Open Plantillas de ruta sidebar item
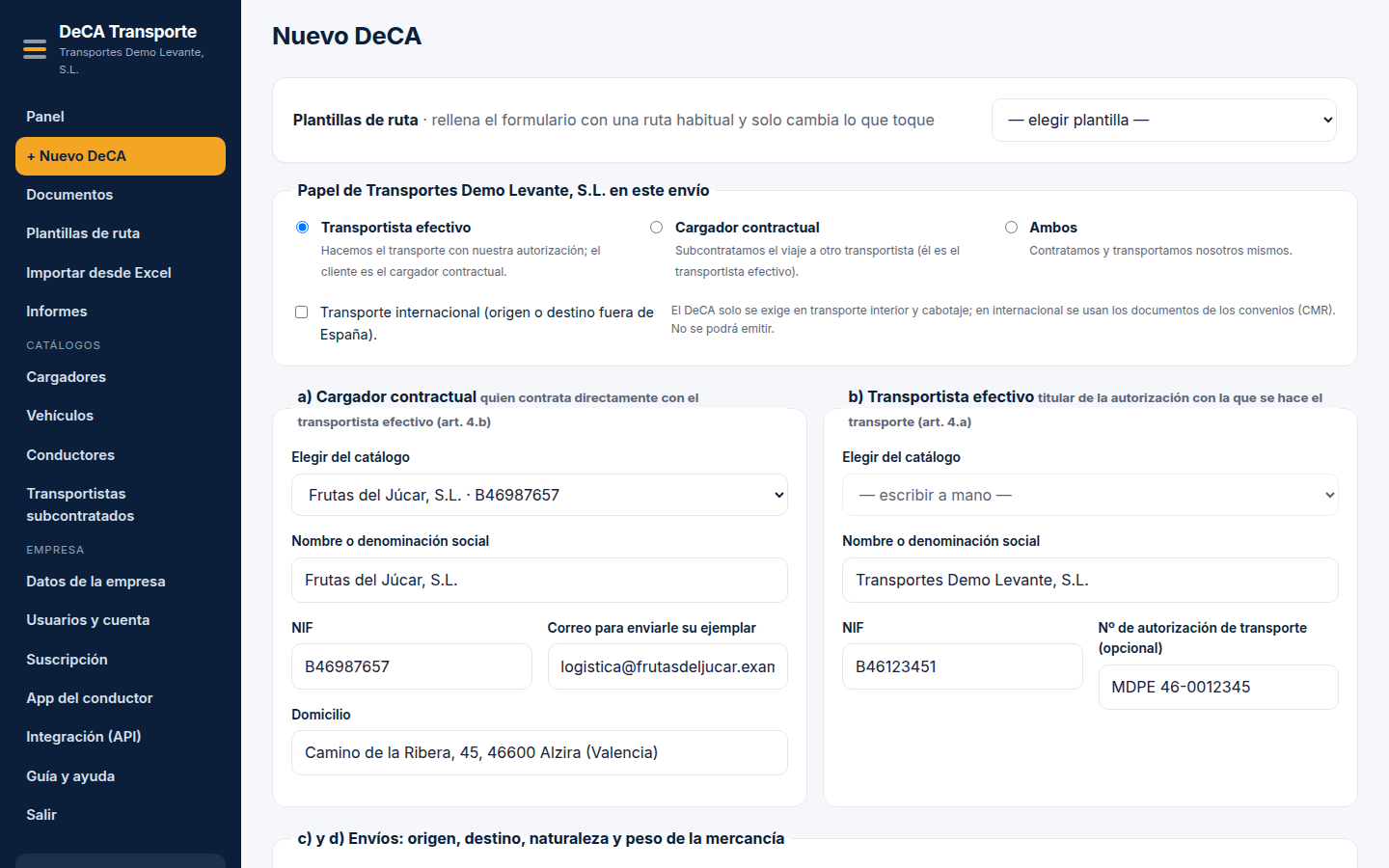Viewport: 1389px width, 868px height. click(x=121, y=233)
